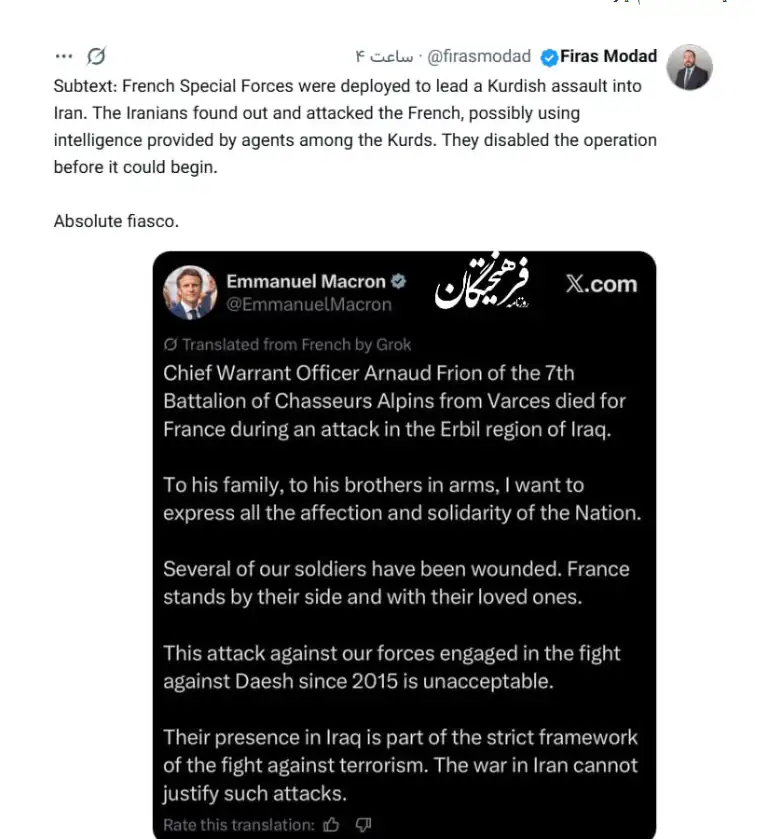Click "Translated from French by Grok" label
The width and height of the screenshot is (775, 839).
[x=296, y=345]
